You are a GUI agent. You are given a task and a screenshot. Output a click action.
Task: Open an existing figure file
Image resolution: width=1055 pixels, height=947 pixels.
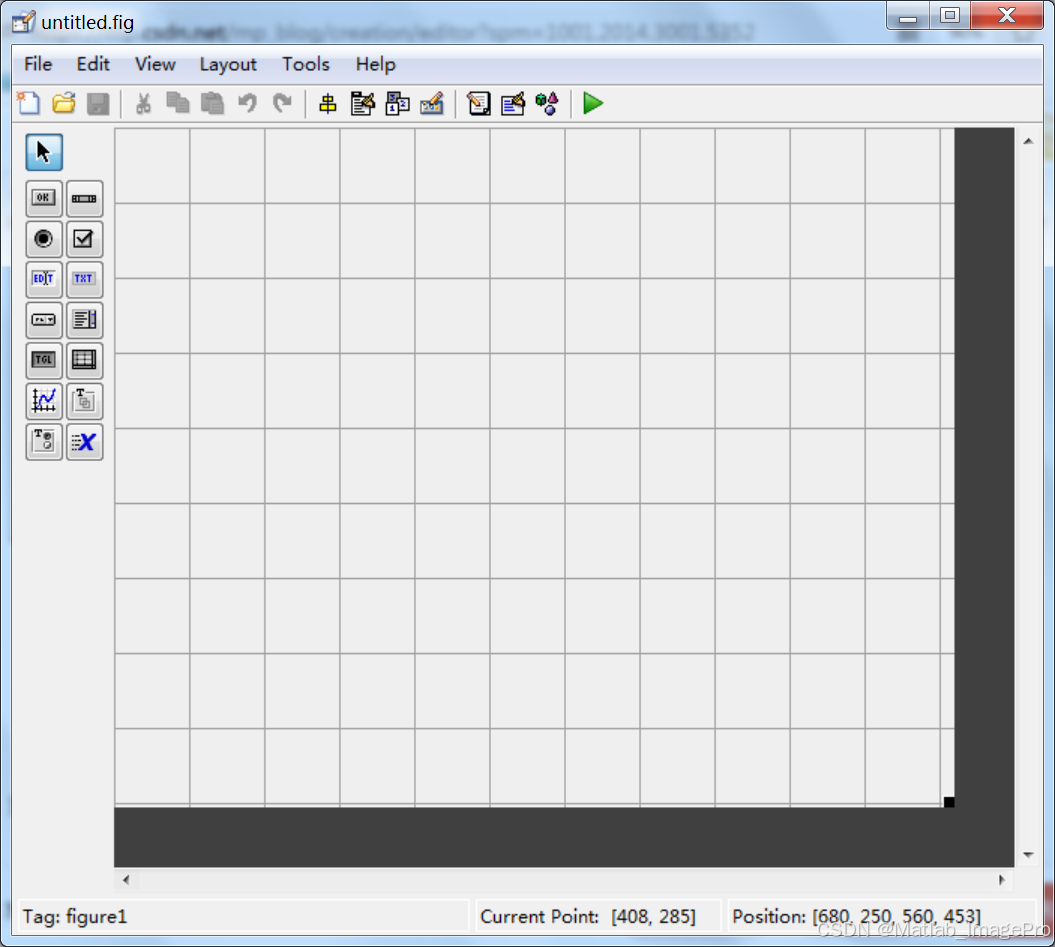[64, 104]
